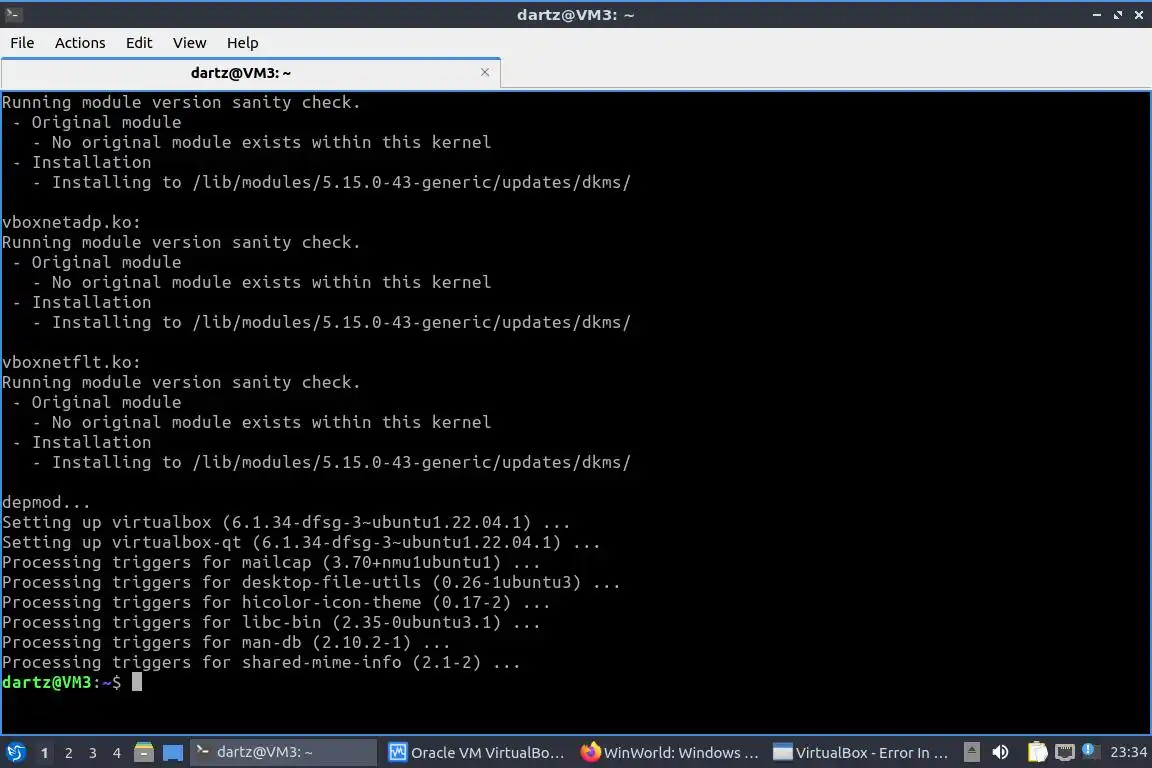Click the 'vboxnetflt.ko:' line
This screenshot has width=1152, height=768.
71,362
